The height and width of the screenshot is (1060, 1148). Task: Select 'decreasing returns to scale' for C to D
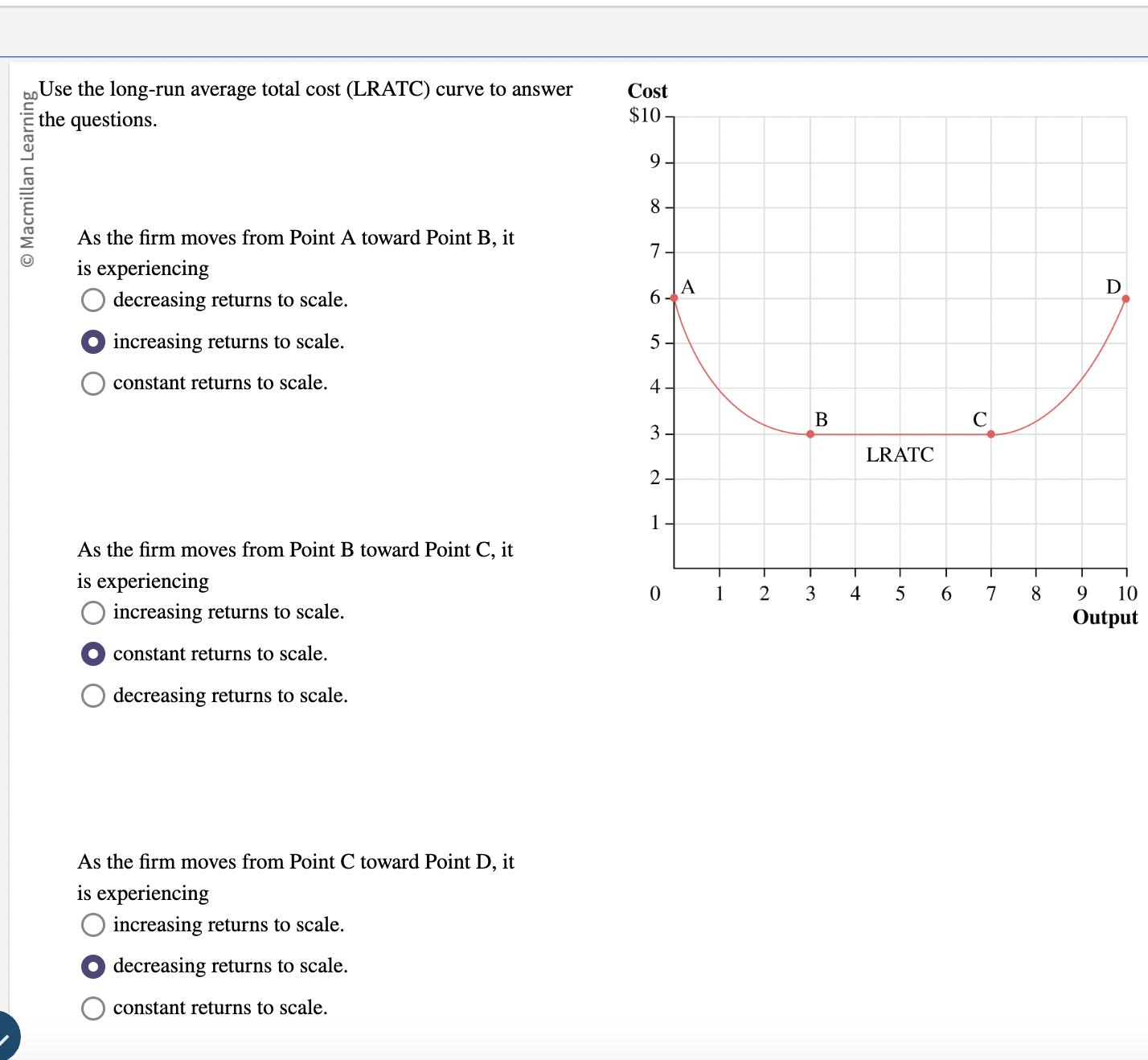(x=93, y=966)
